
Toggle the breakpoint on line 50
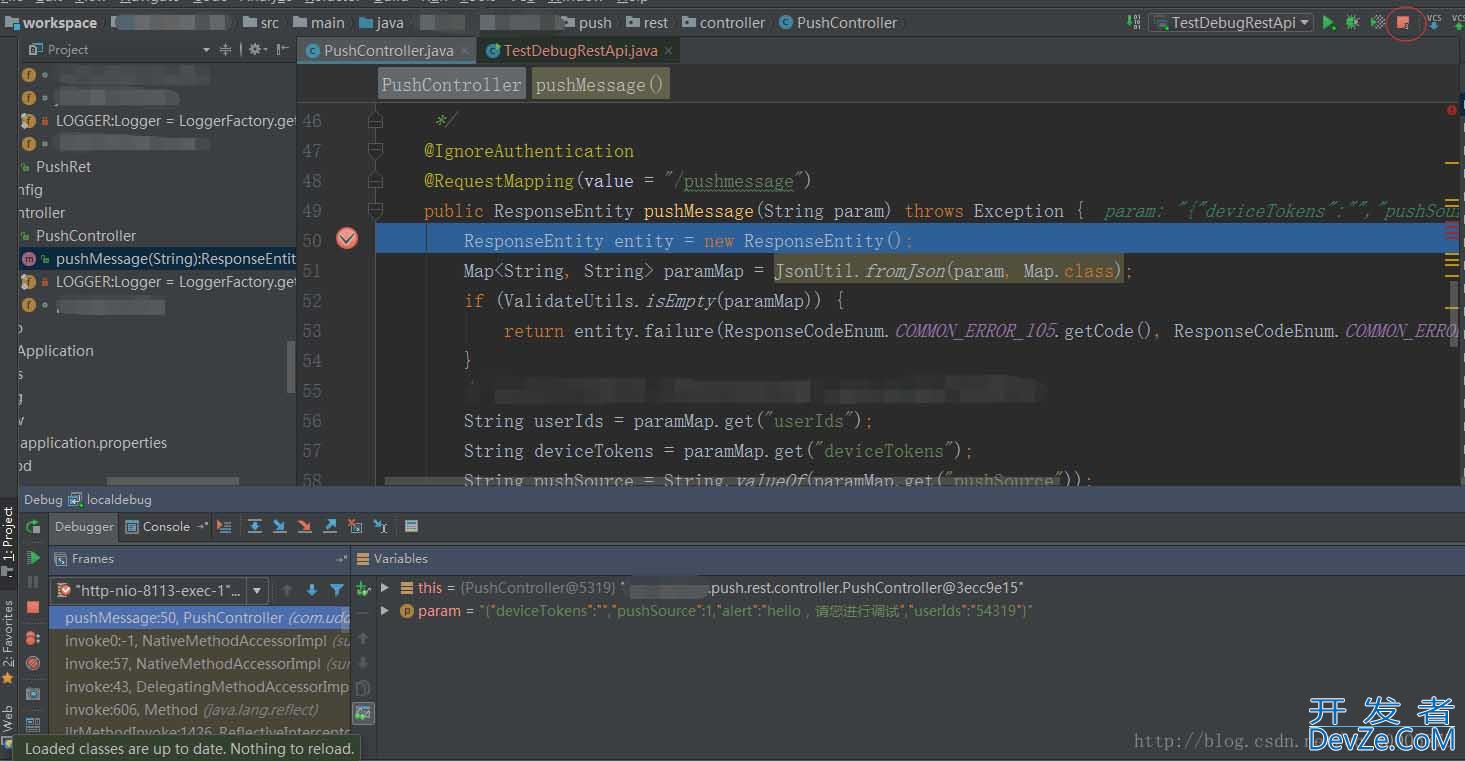(347, 239)
